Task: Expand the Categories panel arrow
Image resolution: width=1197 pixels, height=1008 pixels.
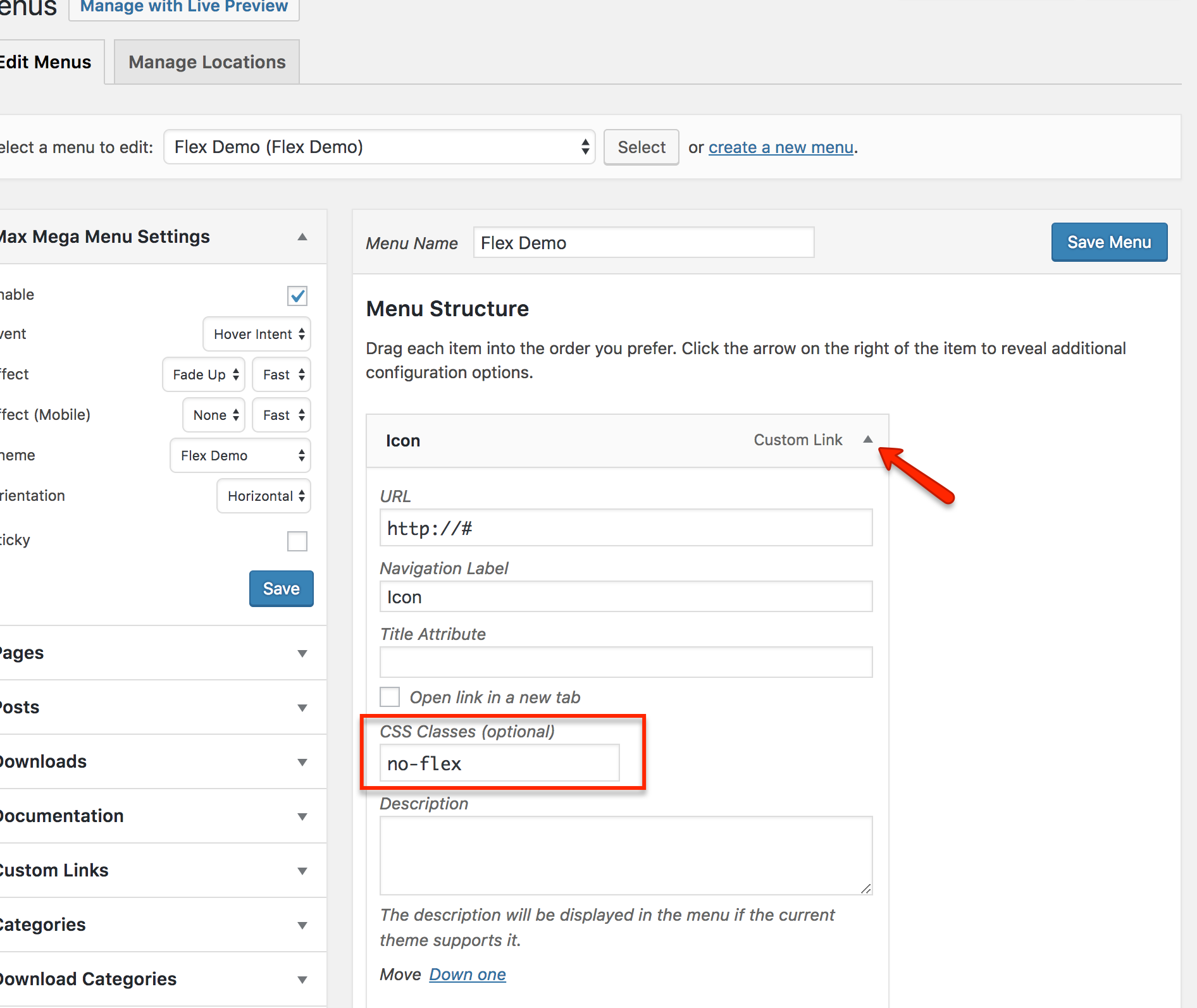Action: 302,925
